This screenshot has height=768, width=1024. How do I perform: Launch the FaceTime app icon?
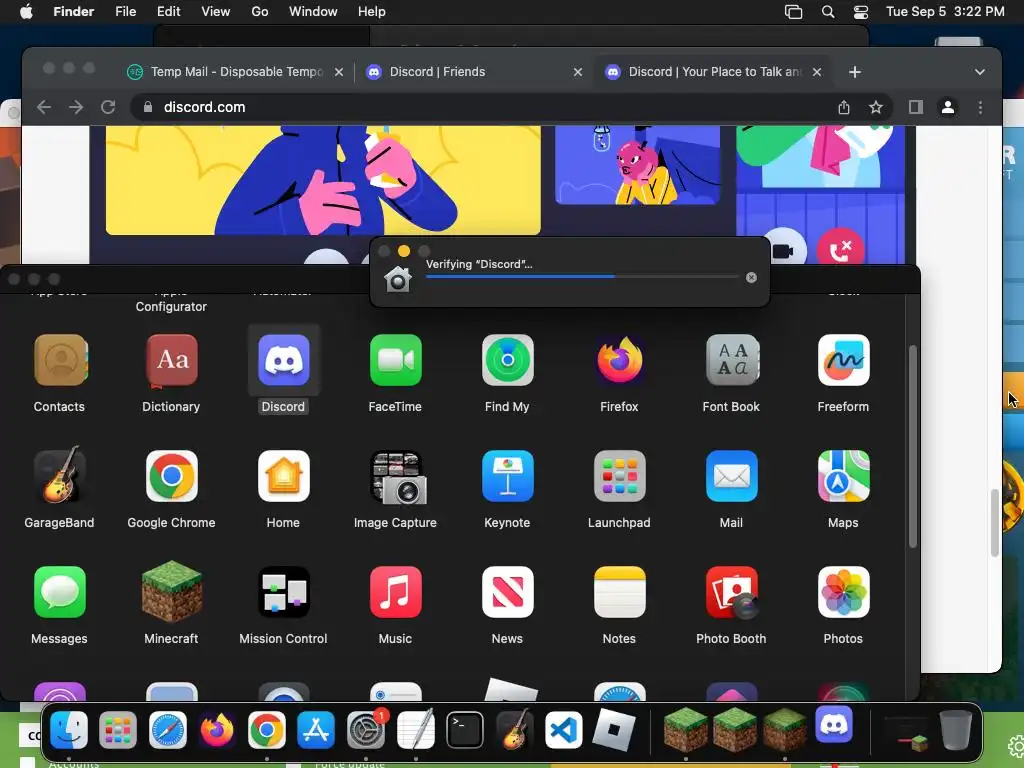pyautogui.click(x=395, y=360)
